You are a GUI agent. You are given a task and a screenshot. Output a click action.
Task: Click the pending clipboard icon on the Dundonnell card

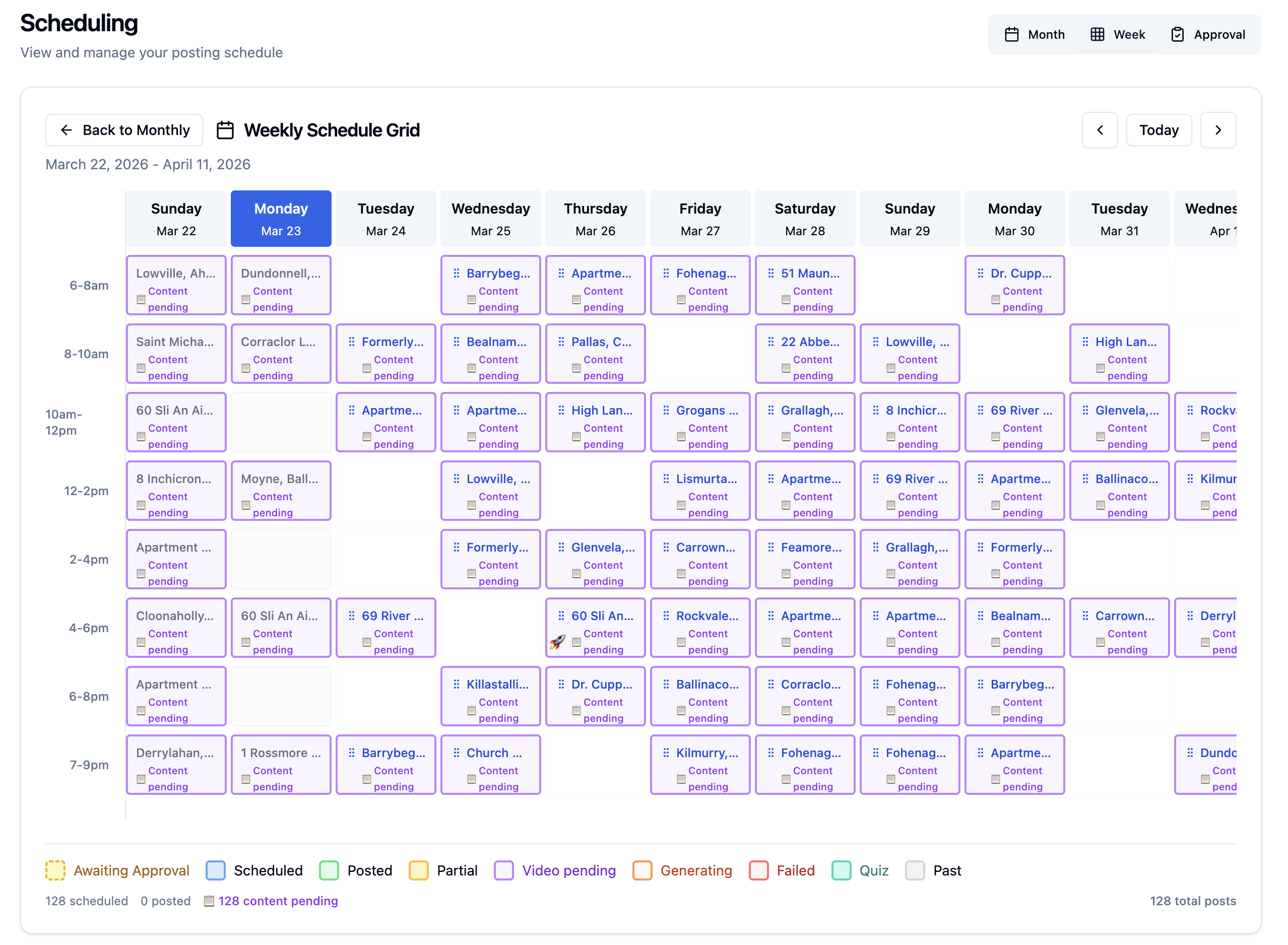[x=246, y=299]
